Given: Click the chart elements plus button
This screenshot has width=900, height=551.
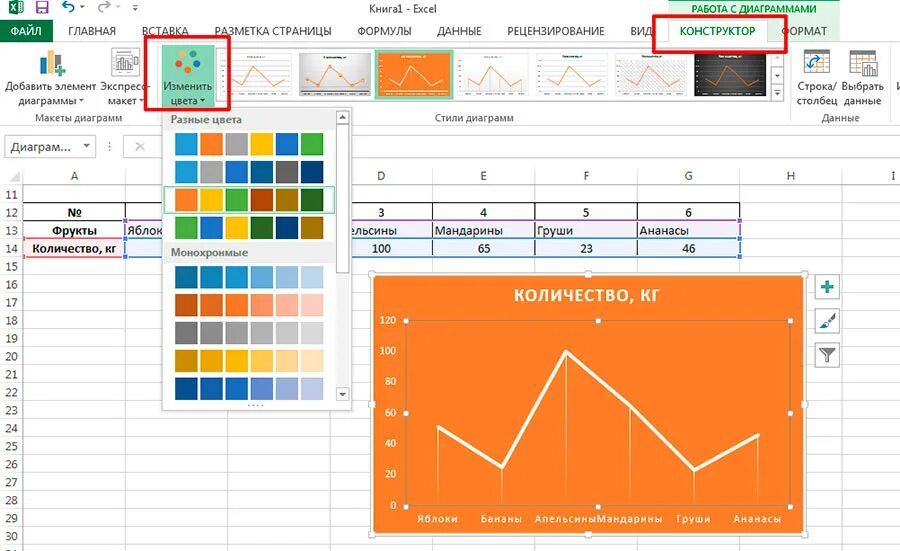Looking at the screenshot, I should click(827, 287).
